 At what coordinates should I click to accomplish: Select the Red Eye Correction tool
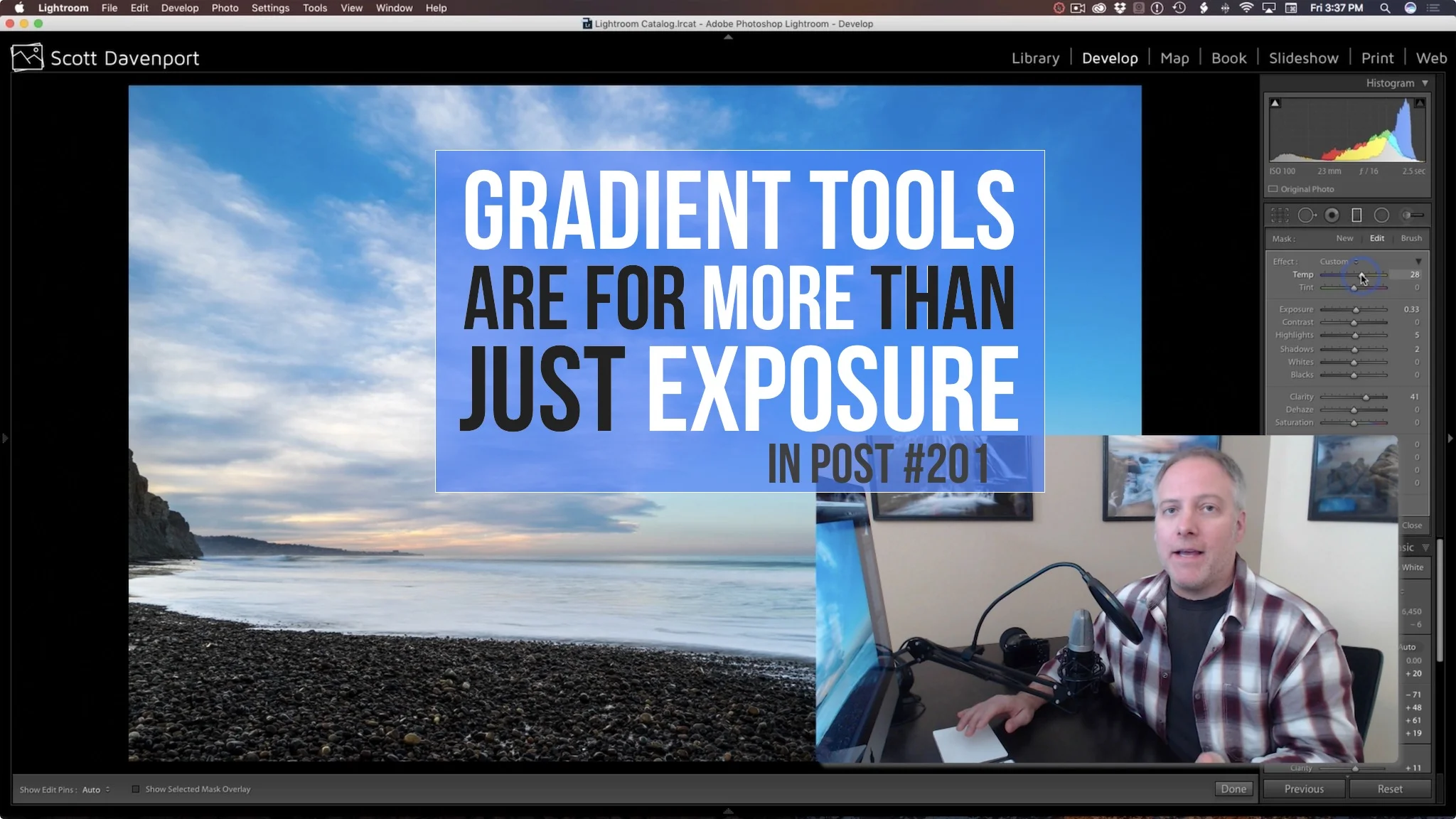point(1331,215)
